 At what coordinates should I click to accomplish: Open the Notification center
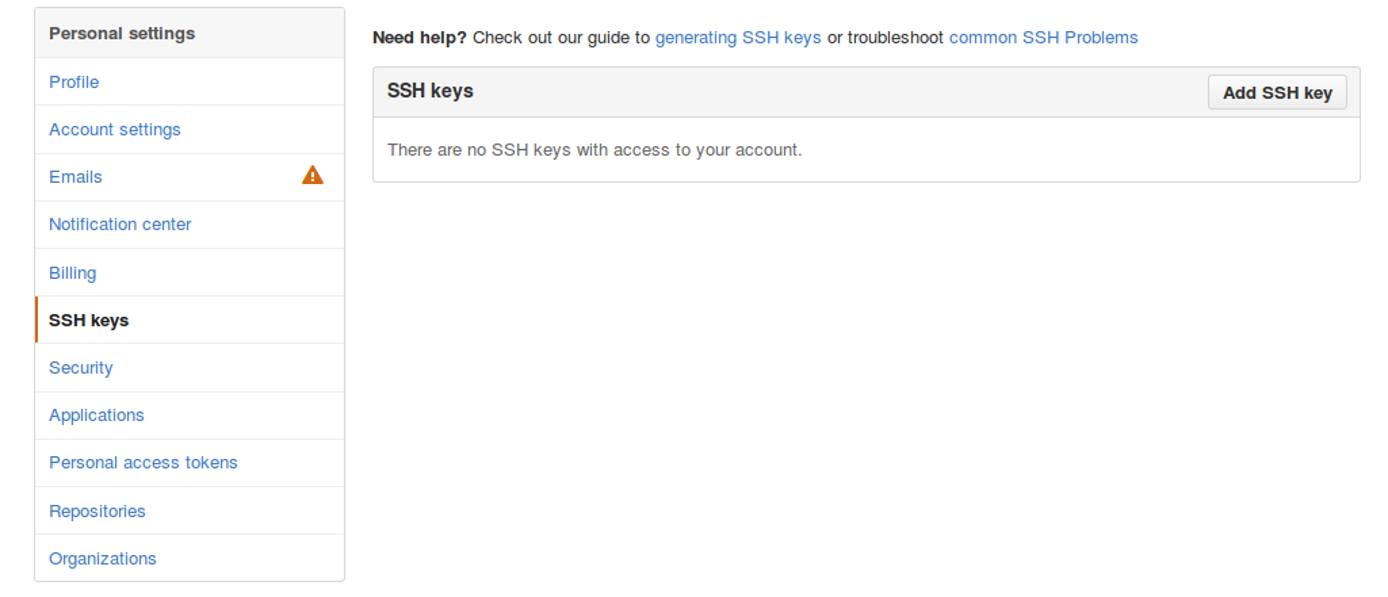click(120, 224)
